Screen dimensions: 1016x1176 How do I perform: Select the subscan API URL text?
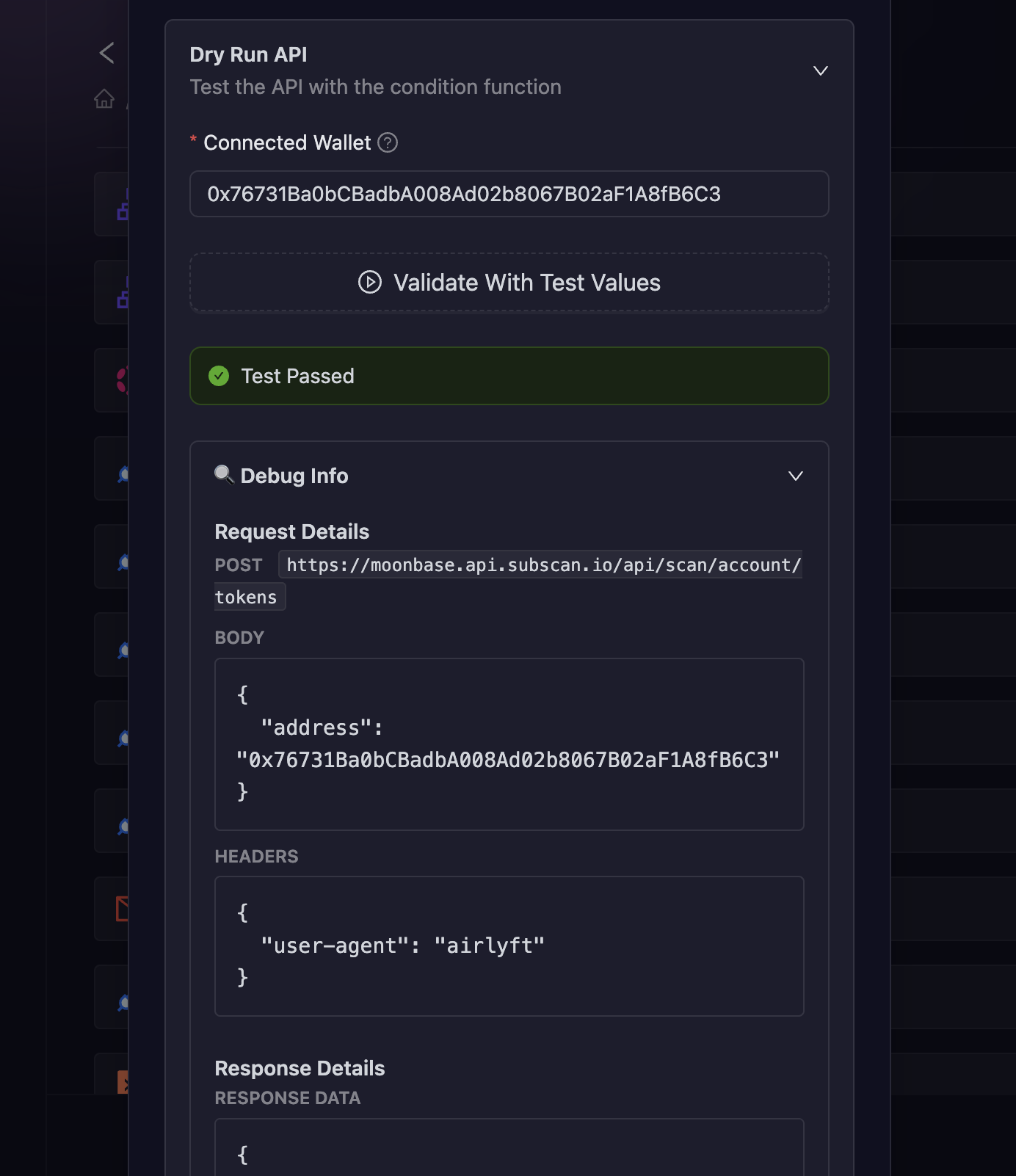click(543, 565)
